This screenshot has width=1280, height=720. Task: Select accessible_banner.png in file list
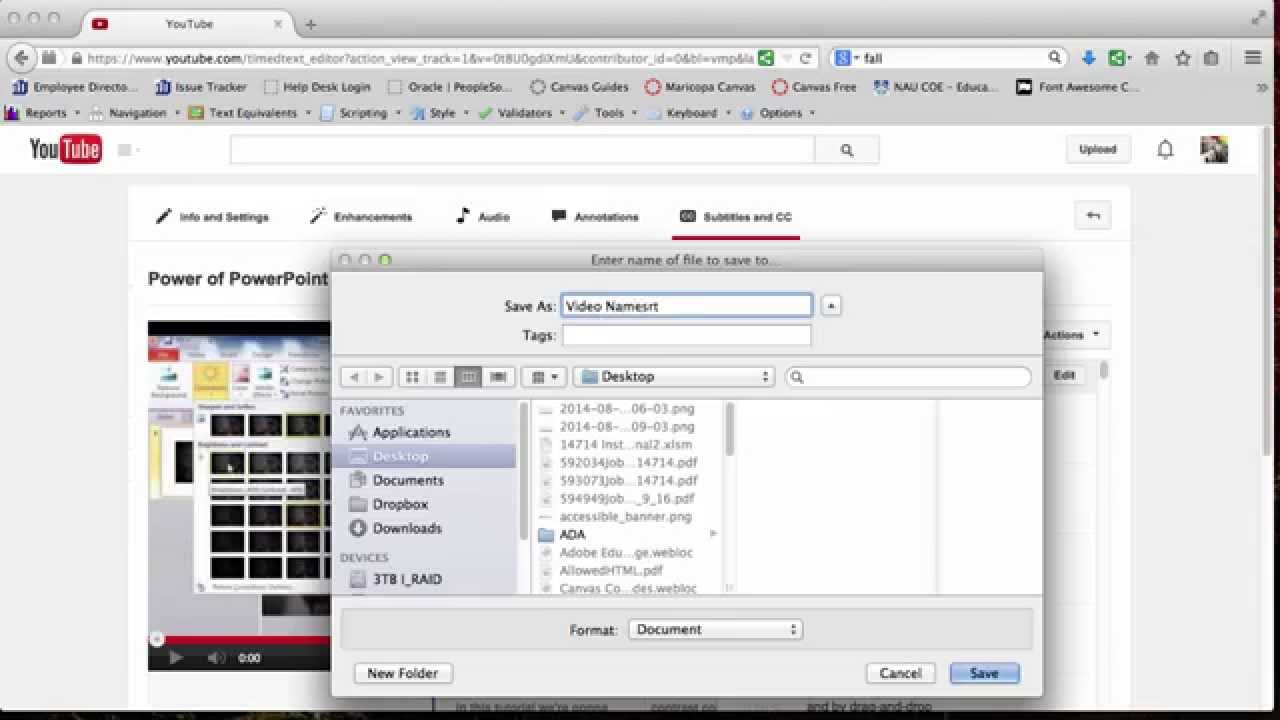(626, 516)
